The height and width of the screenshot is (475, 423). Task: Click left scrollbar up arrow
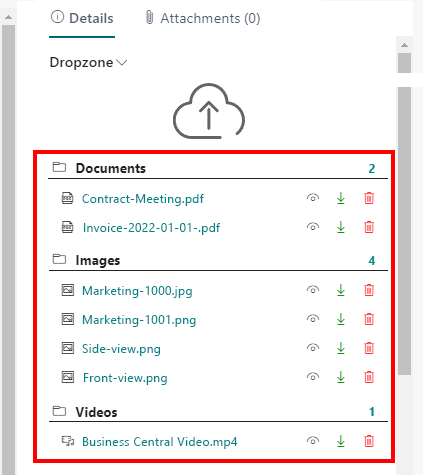click(x=8, y=17)
